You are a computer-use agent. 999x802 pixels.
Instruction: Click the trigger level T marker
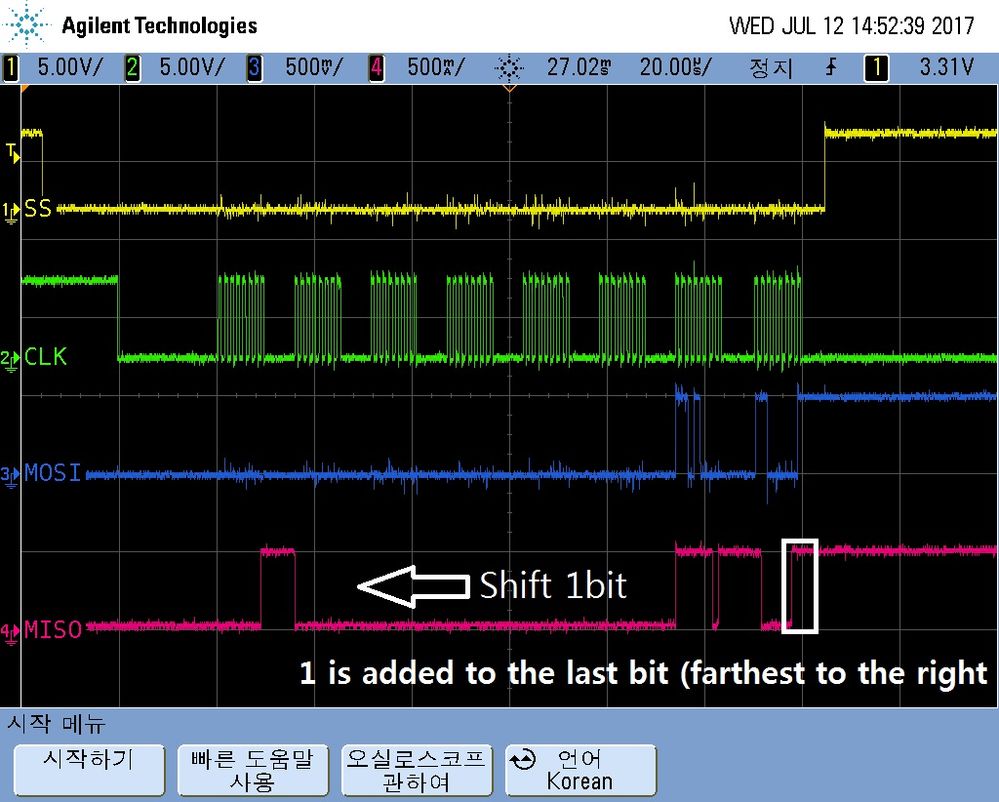tap(12, 153)
